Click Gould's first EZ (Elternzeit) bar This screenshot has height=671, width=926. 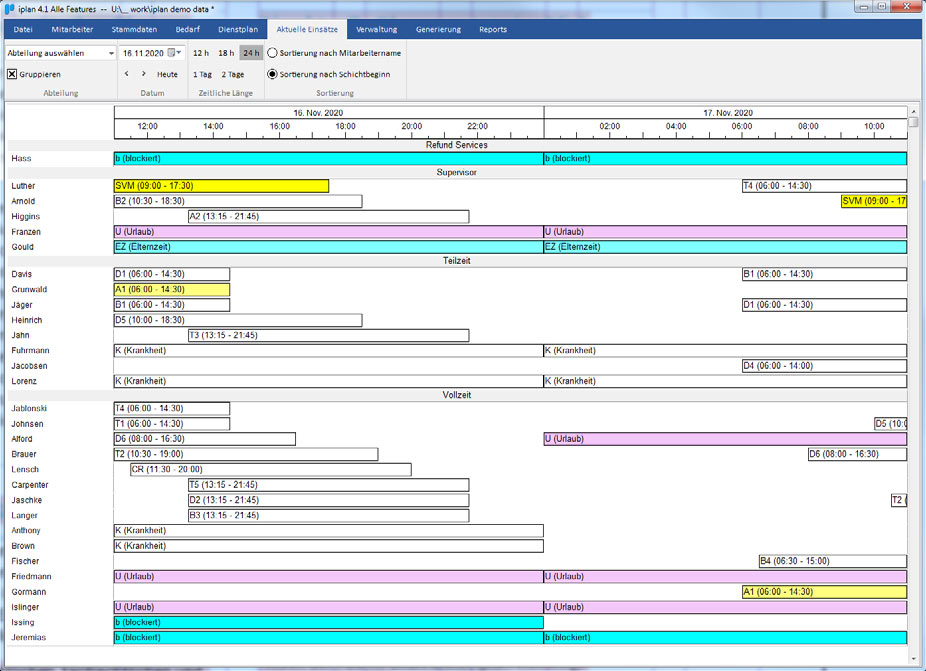(x=328, y=247)
